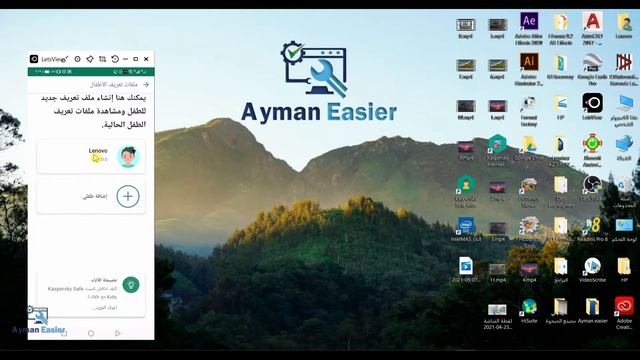The width and height of the screenshot is (640, 360).
Task: Open the Lenovo child profile card
Action: tap(91, 157)
